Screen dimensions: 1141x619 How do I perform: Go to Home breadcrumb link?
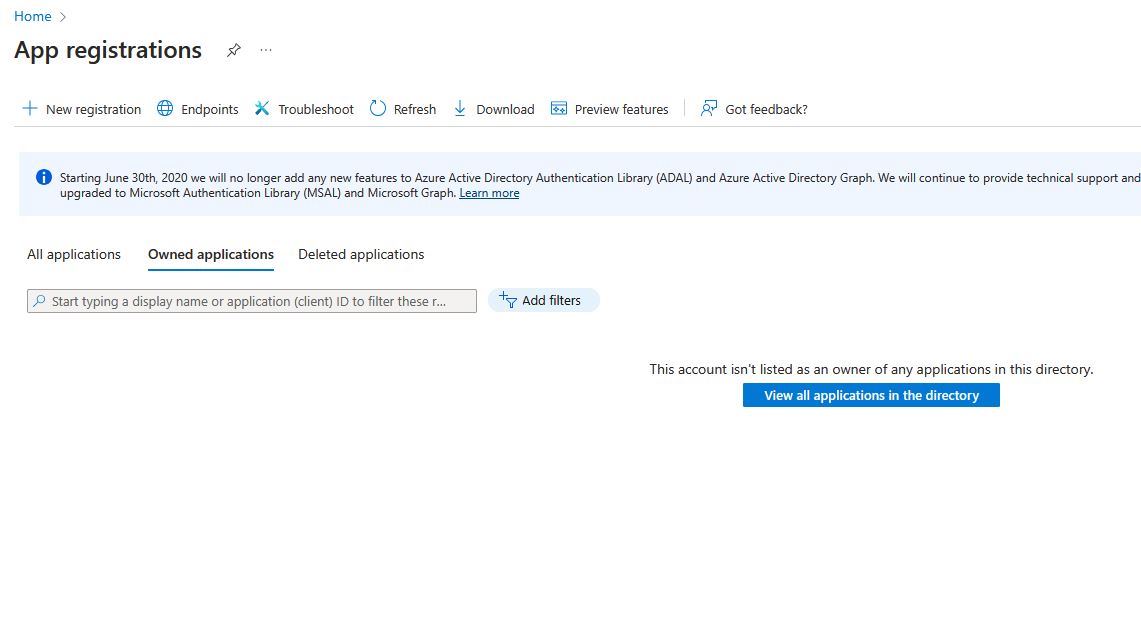33,16
